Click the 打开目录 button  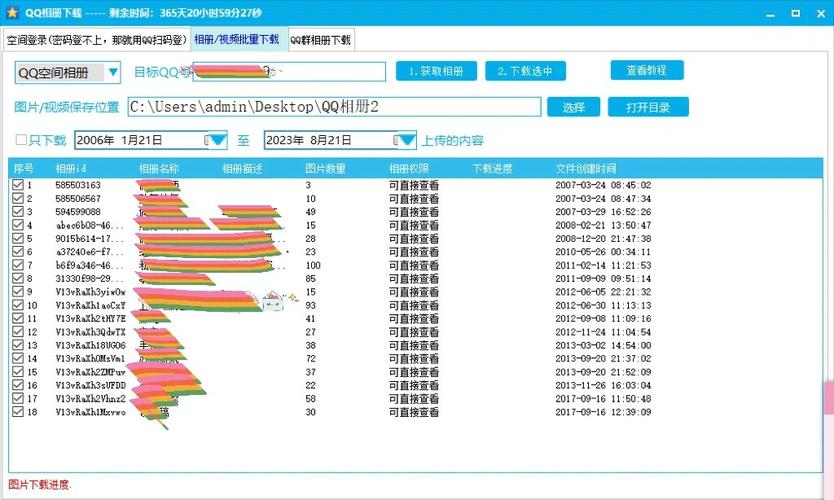[x=648, y=107]
